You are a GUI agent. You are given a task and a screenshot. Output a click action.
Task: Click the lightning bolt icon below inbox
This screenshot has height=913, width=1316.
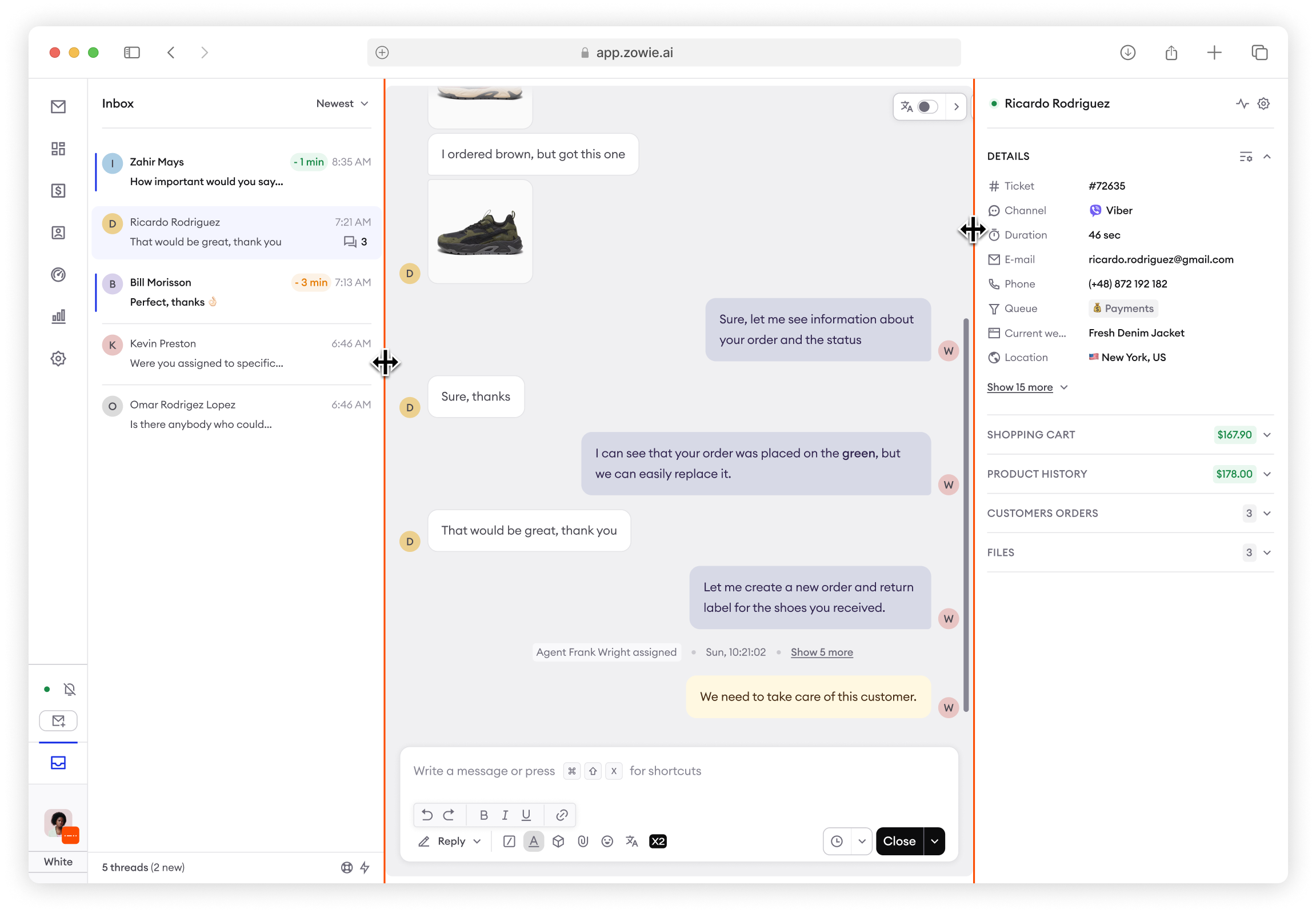(x=365, y=867)
